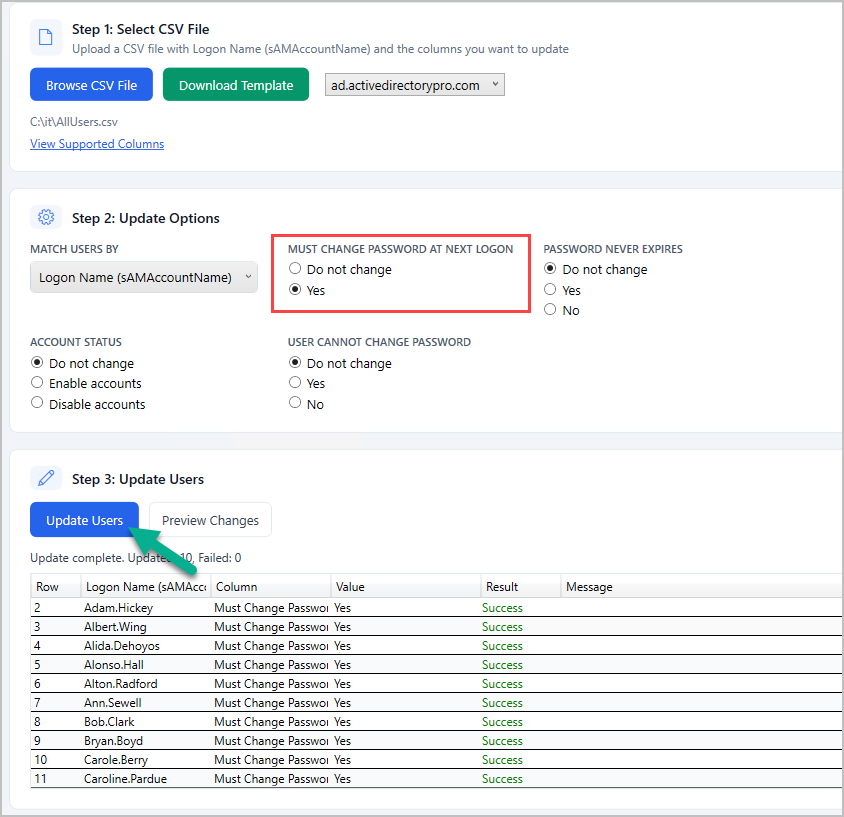Select the Ann.Sewell row
This screenshot has height=817, width=844.
[437, 703]
